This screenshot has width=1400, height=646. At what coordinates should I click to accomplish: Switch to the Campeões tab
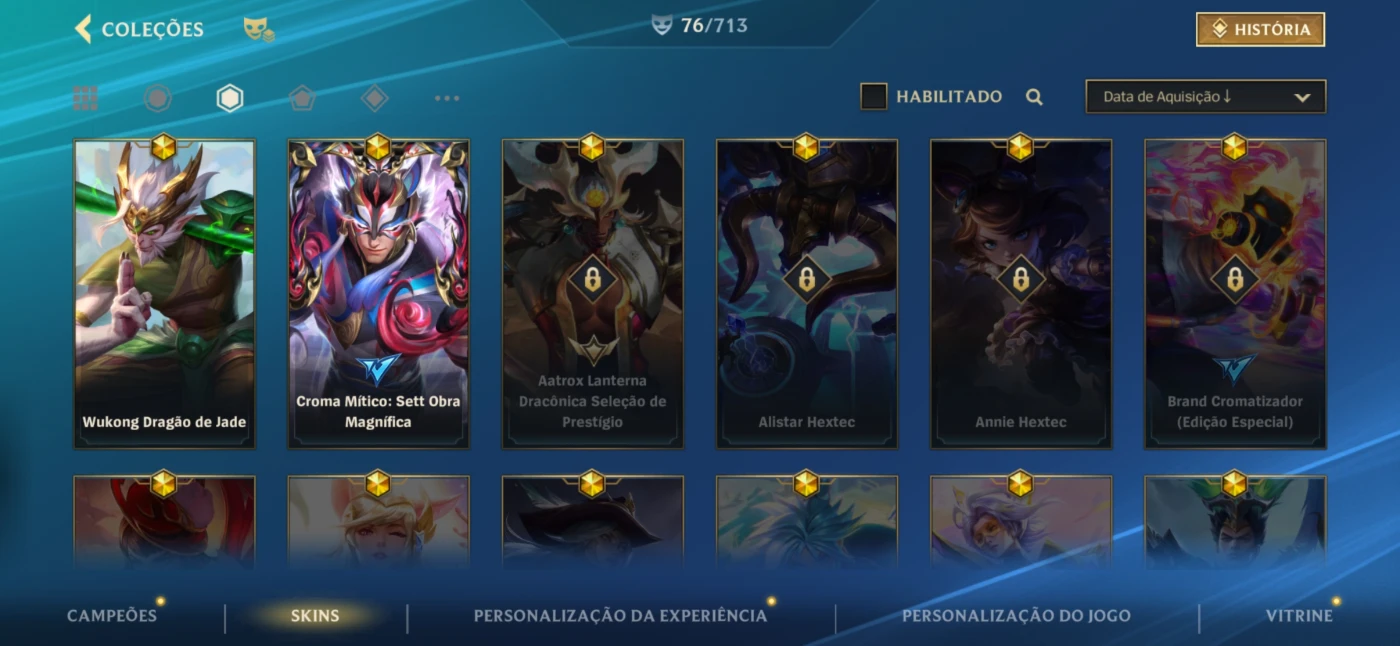click(112, 615)
